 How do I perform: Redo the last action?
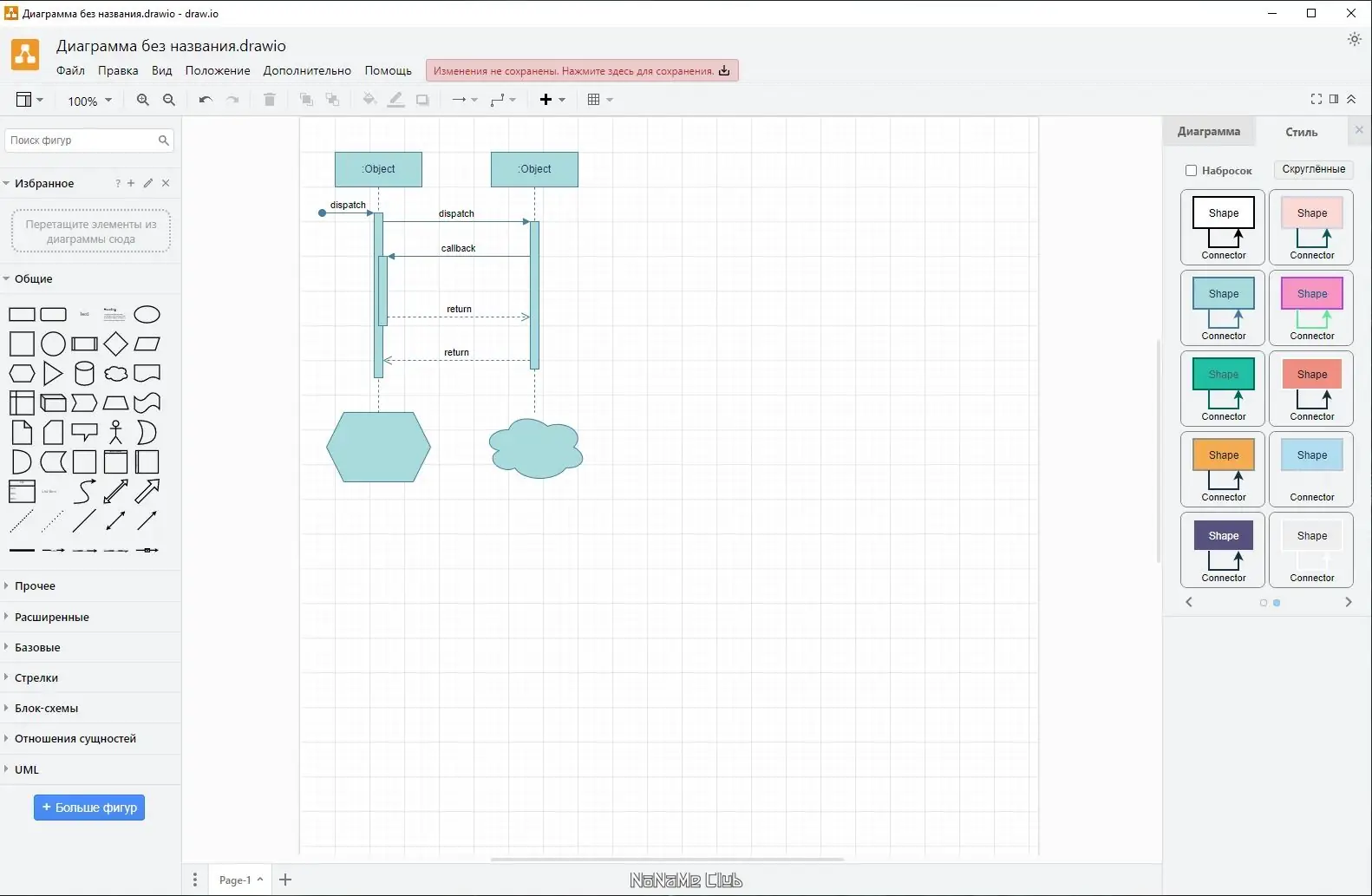tap(232, 100)
